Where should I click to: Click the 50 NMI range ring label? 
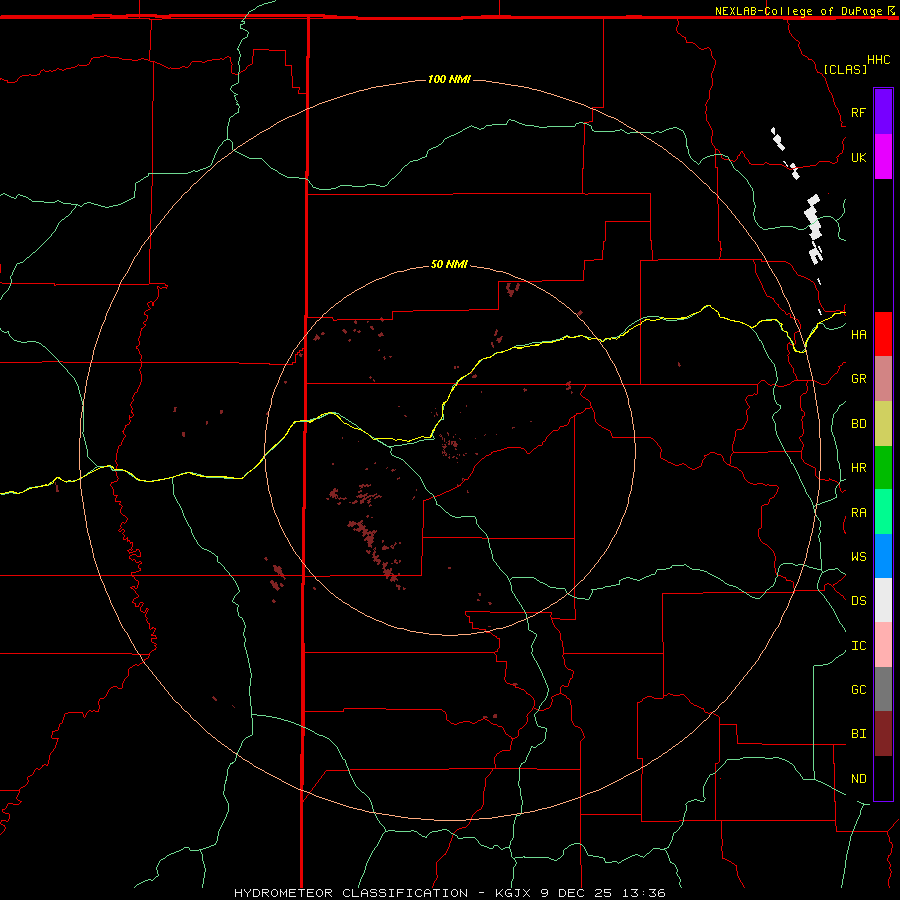[x=449, y=264]
